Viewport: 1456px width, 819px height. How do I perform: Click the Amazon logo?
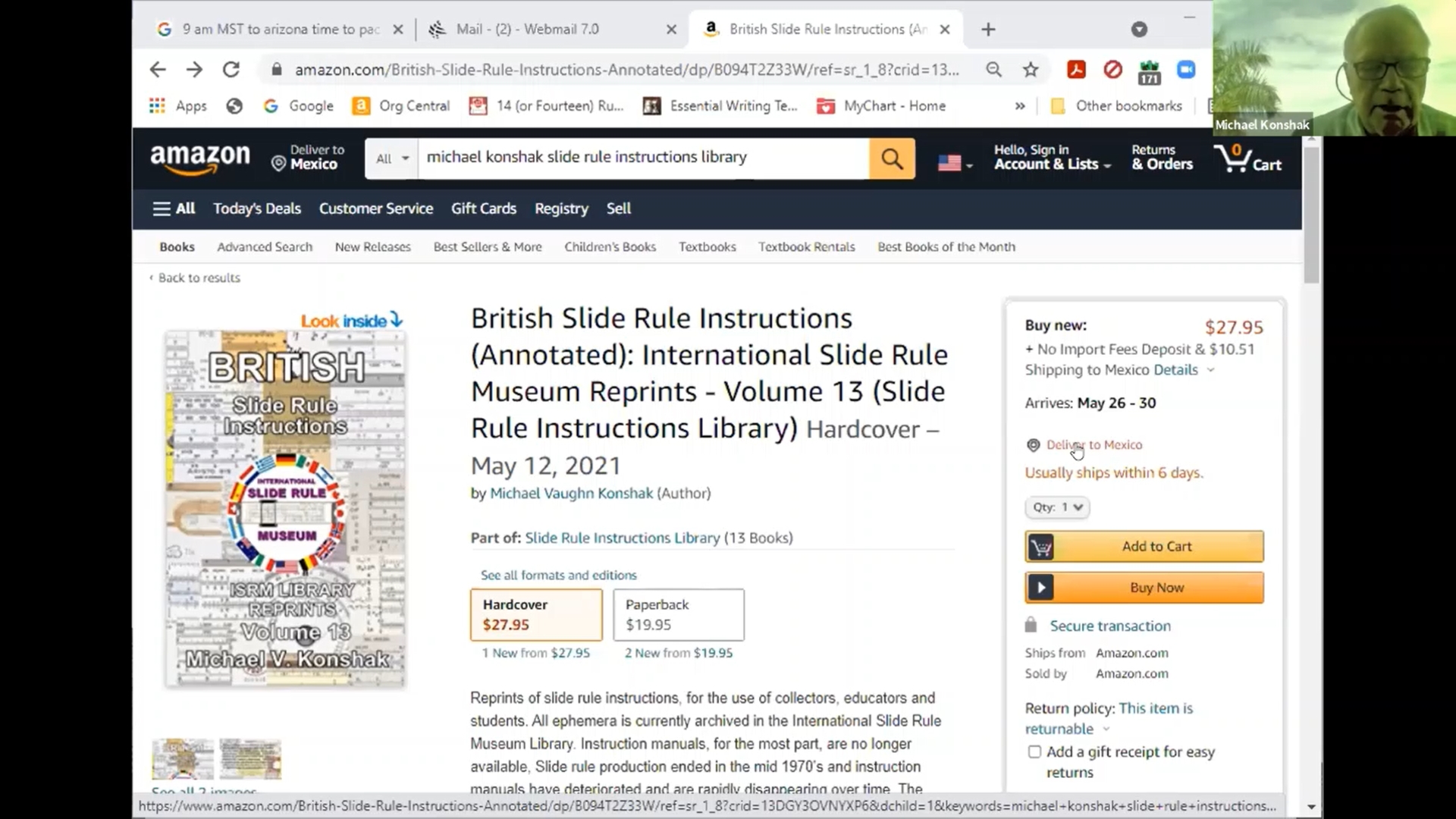click(200, 158)
